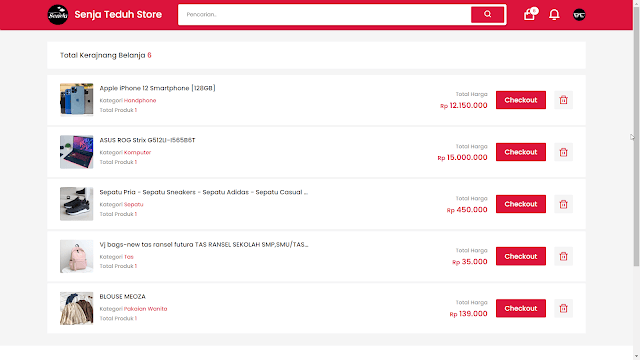Open the shopping cart icon
This screenshot has height=360, width=640.
[530, 15]
